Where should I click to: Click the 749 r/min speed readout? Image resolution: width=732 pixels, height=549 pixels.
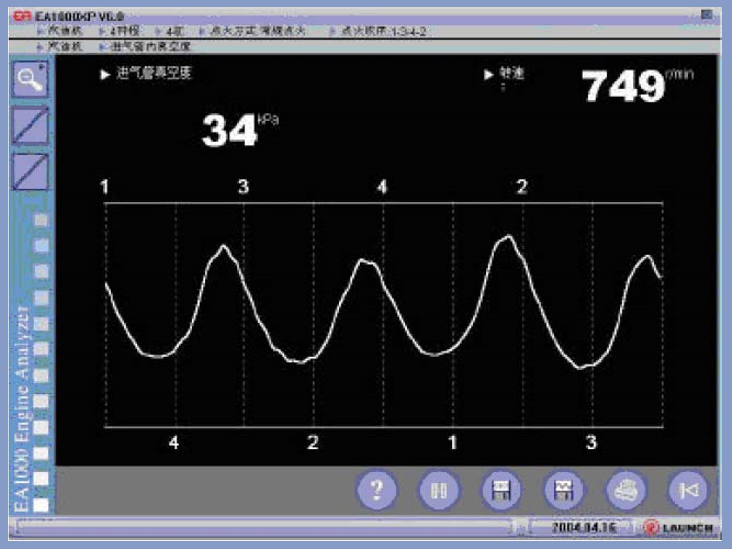[625, 86]
